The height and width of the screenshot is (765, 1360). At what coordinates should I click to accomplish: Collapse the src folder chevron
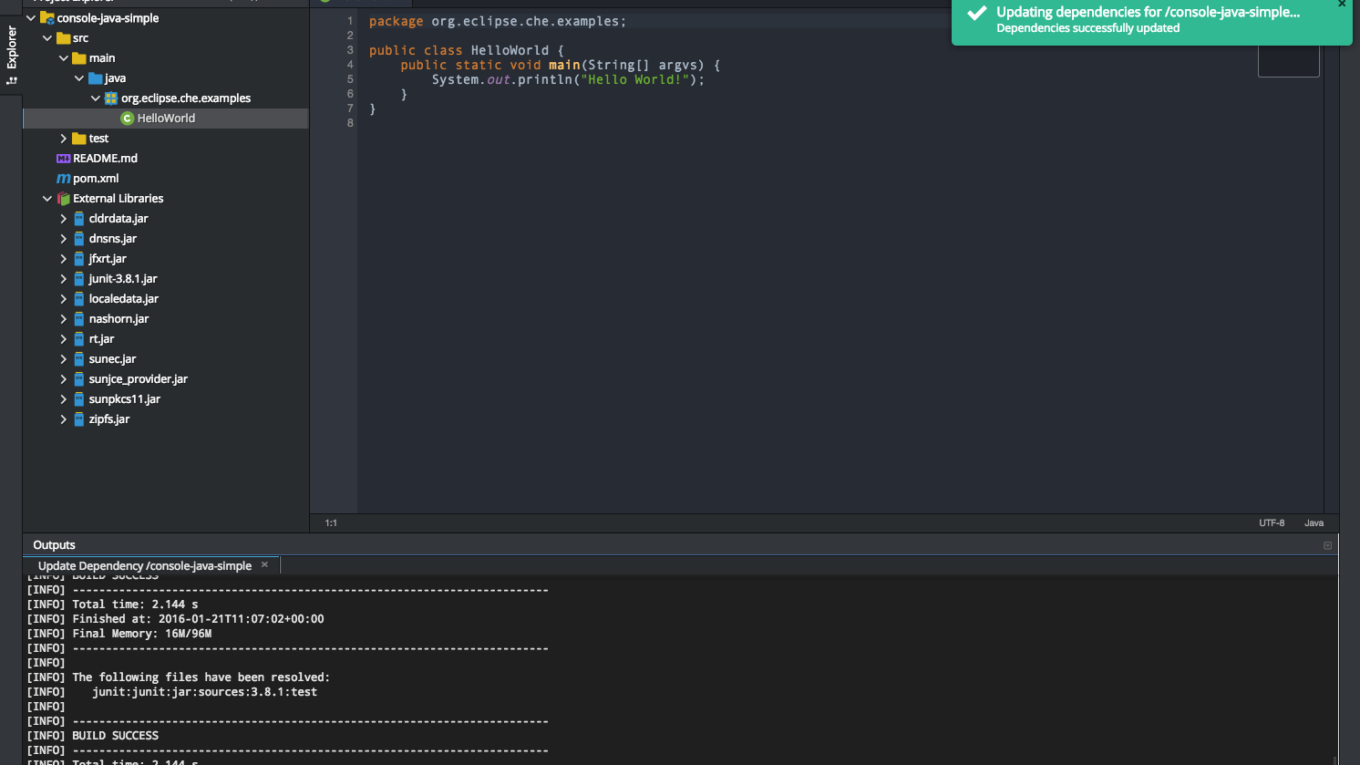[47, 38]
